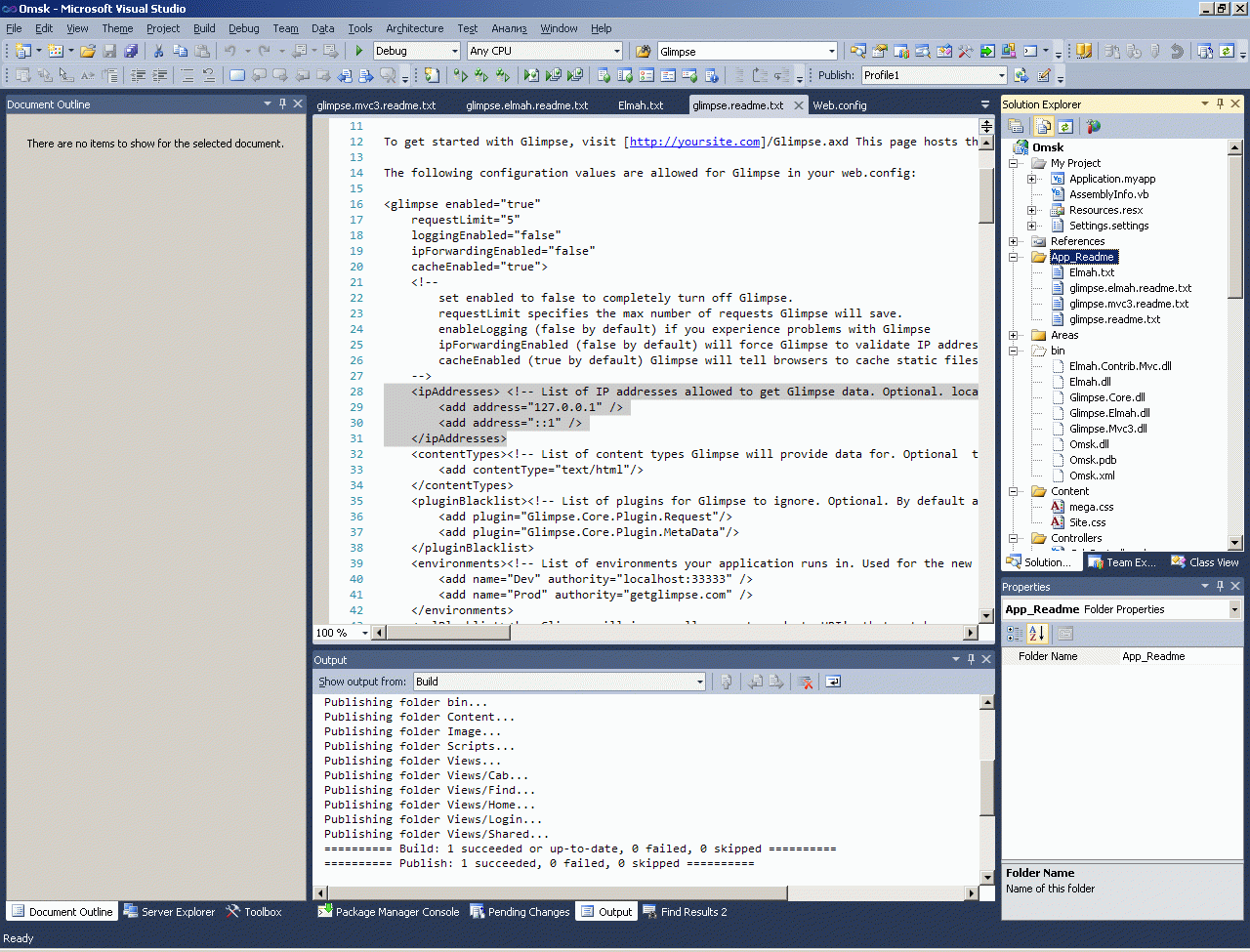The height and width of the screenshot is (952, 1250).
Task: Open the Architecture menu
Action: pos(414,28)
